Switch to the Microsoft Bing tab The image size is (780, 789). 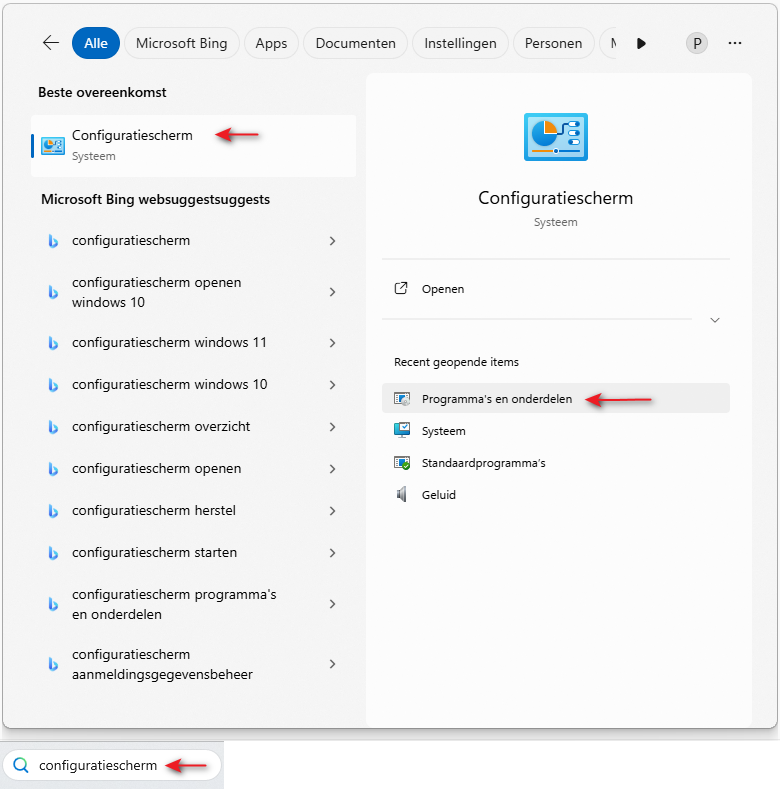[x=182, y=43]
